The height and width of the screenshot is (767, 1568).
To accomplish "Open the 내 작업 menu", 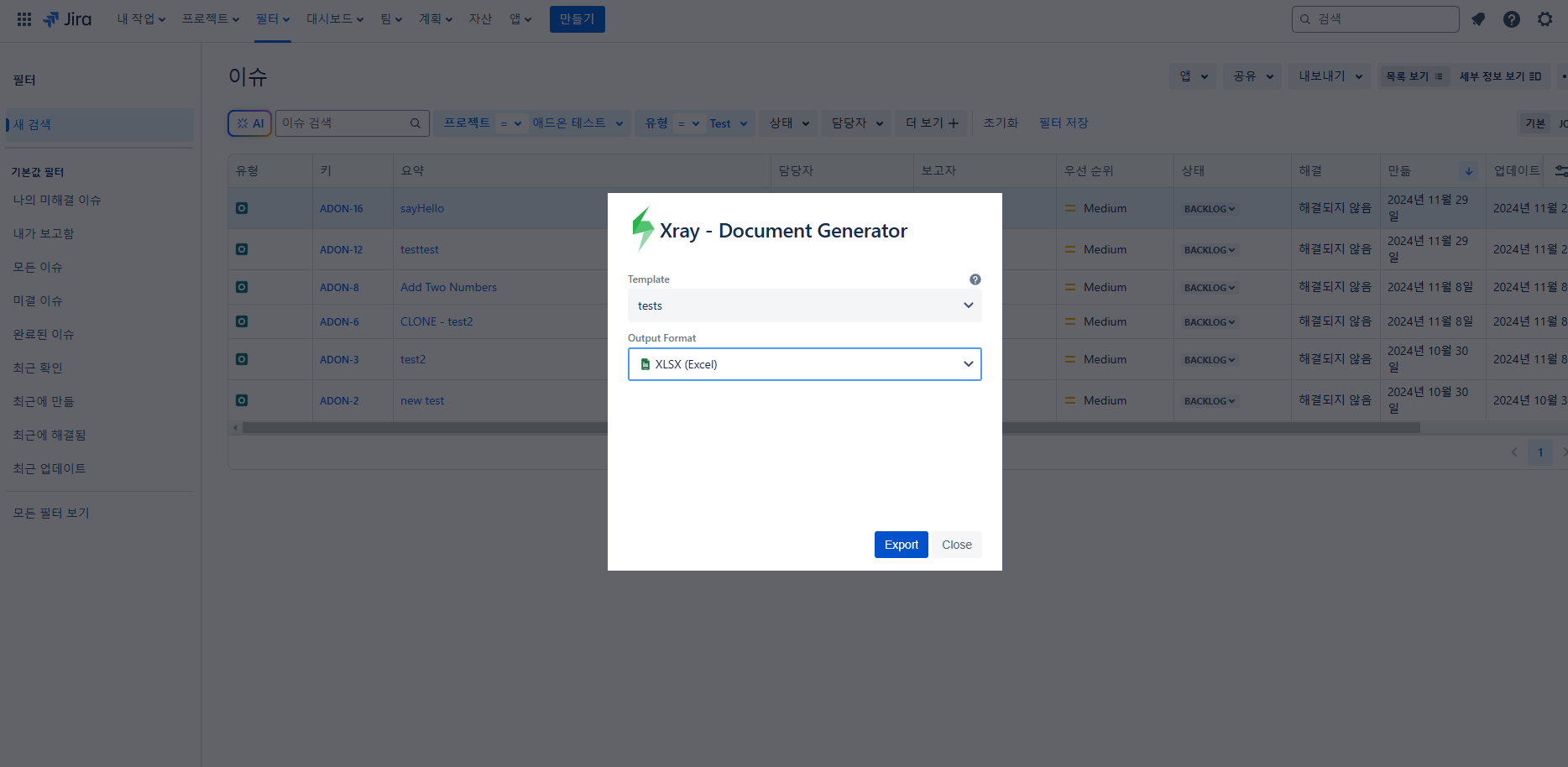I will 141,18.
